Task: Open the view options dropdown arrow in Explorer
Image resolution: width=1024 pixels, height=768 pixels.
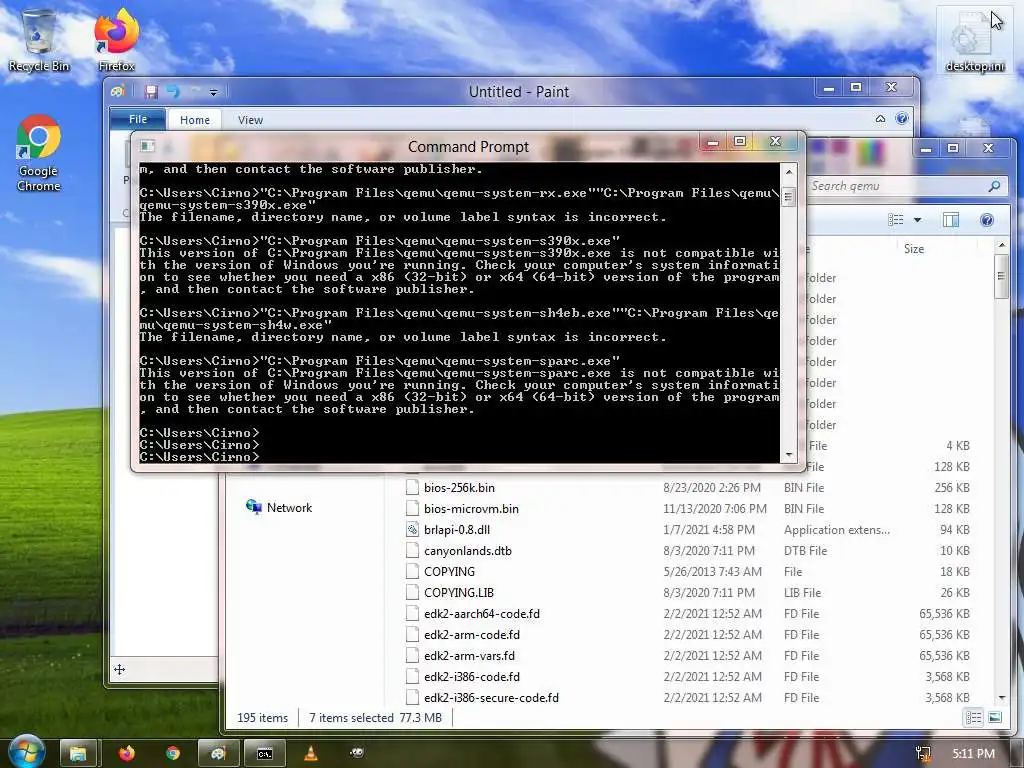Action: [918, 220]
